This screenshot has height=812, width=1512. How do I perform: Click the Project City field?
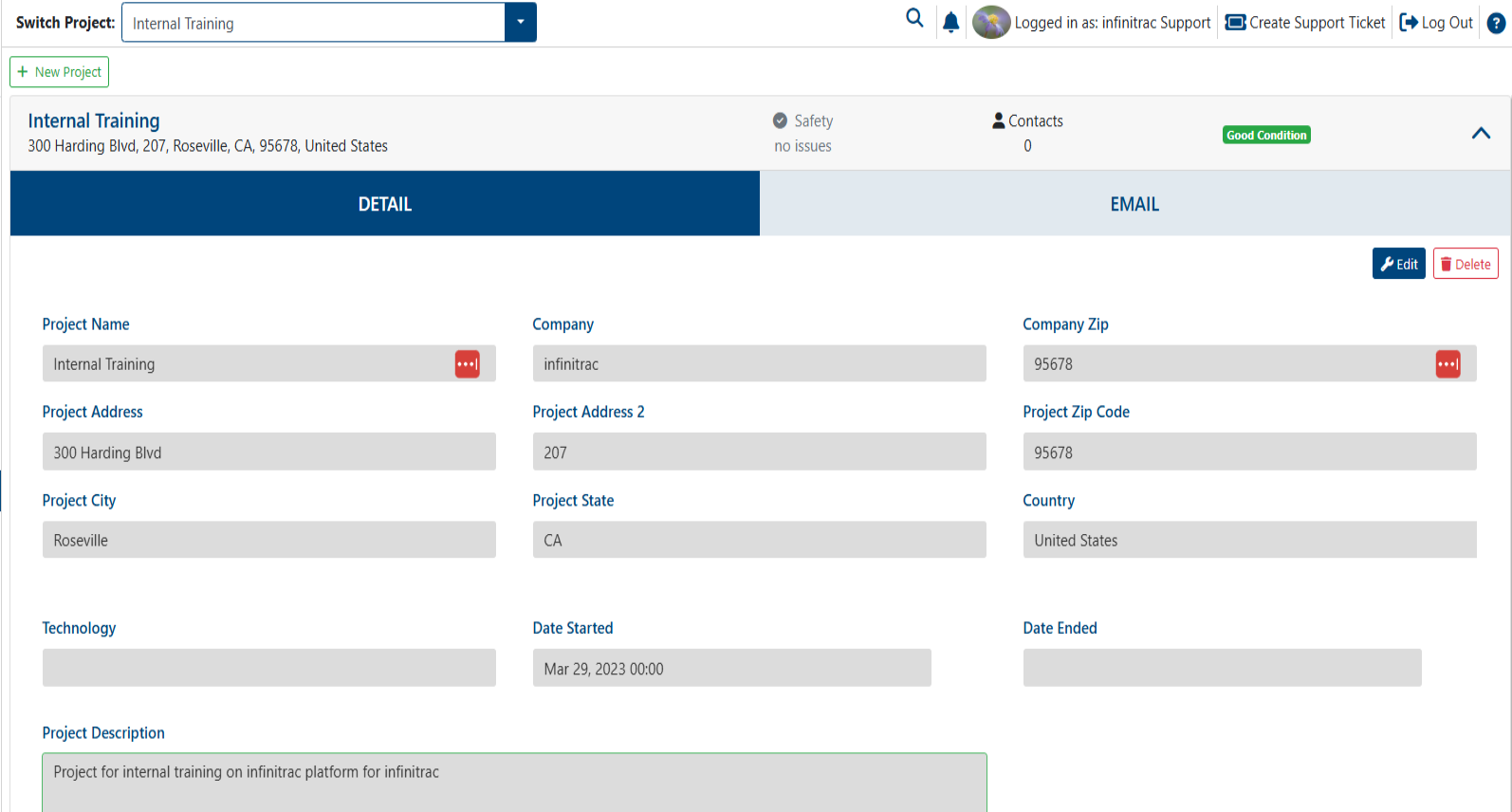click(269, 540)
